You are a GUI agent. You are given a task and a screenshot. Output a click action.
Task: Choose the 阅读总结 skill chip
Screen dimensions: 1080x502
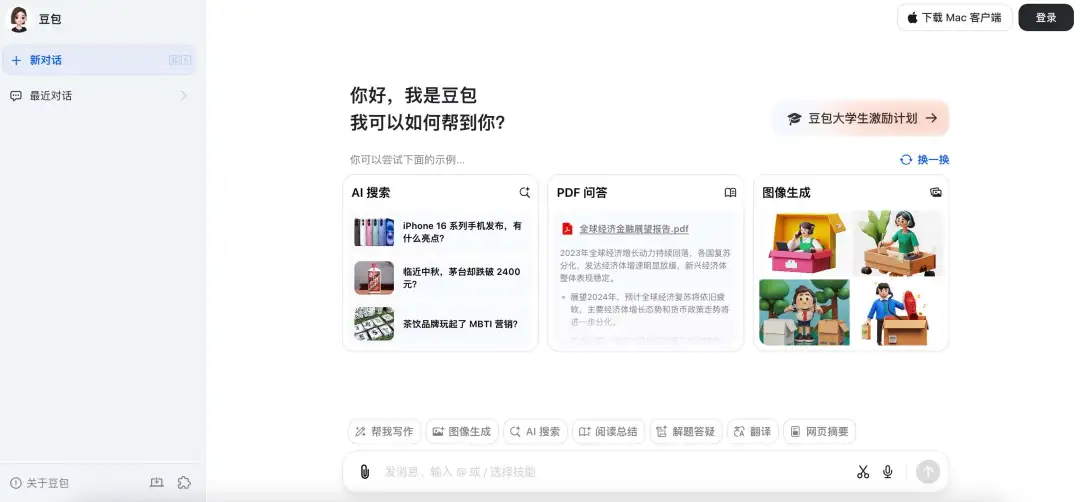click(609, 432)
